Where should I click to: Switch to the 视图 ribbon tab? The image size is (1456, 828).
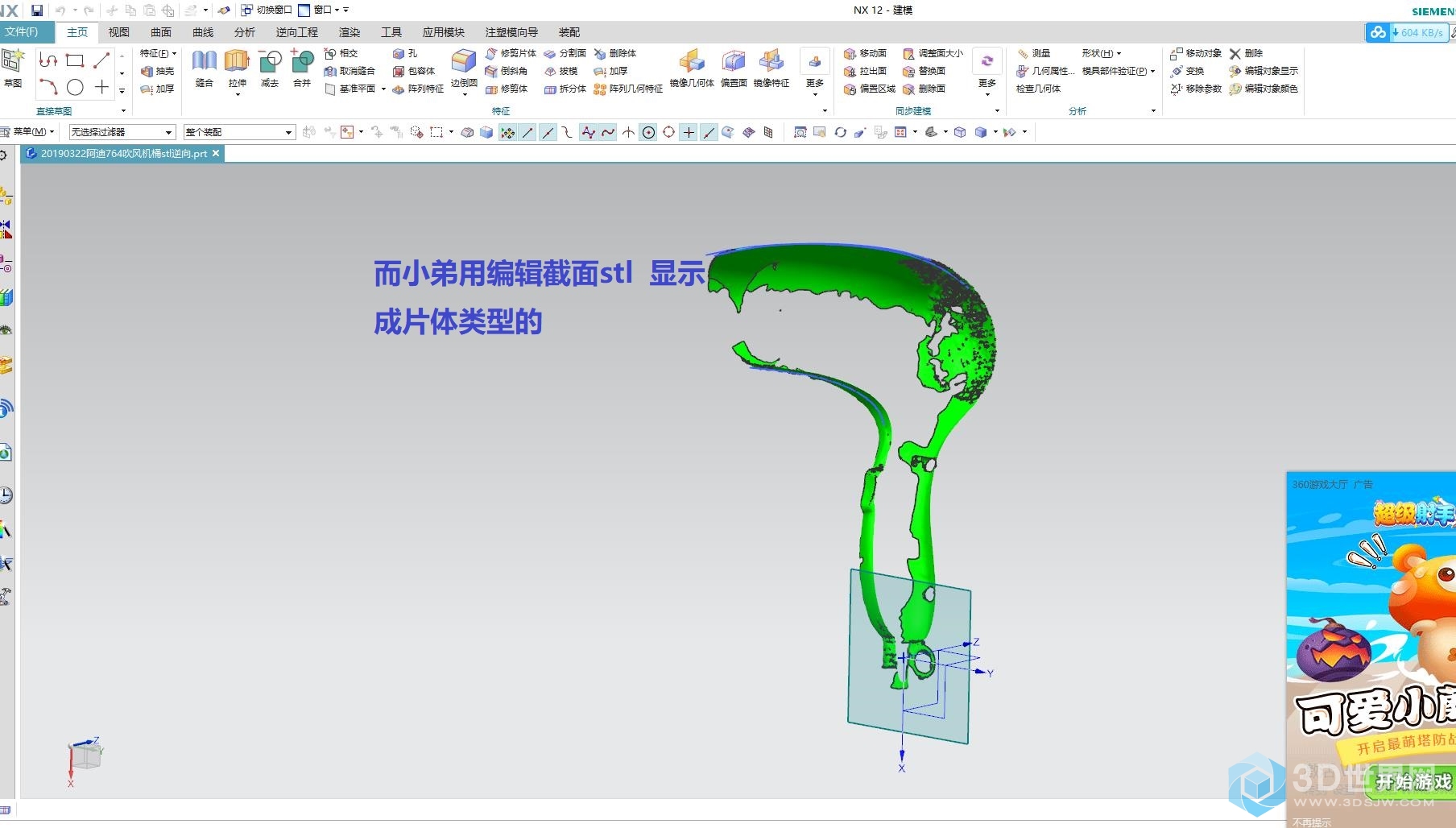coord(119,32)
